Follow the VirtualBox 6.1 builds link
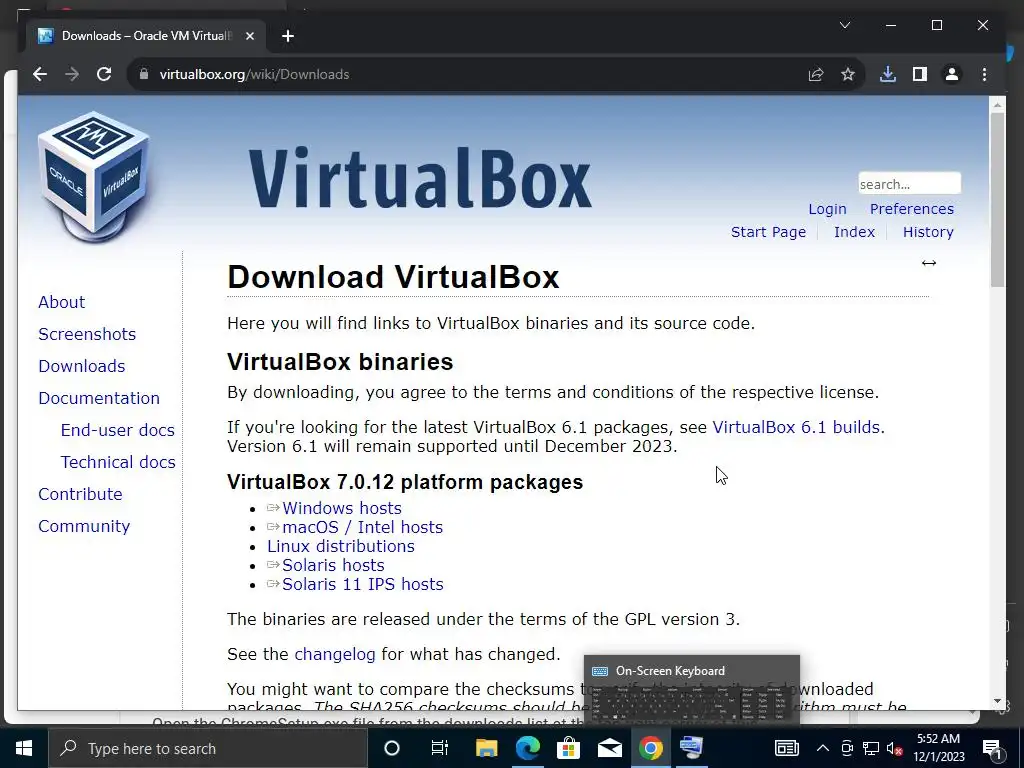 click(x=796, y=427)
